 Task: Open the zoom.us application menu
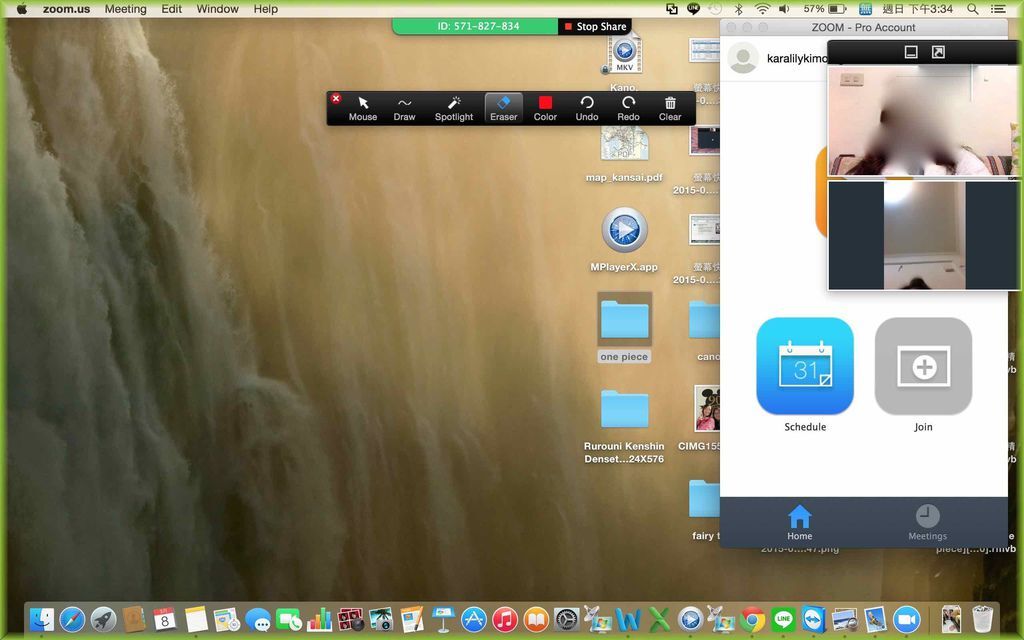(x=67, y=9)
